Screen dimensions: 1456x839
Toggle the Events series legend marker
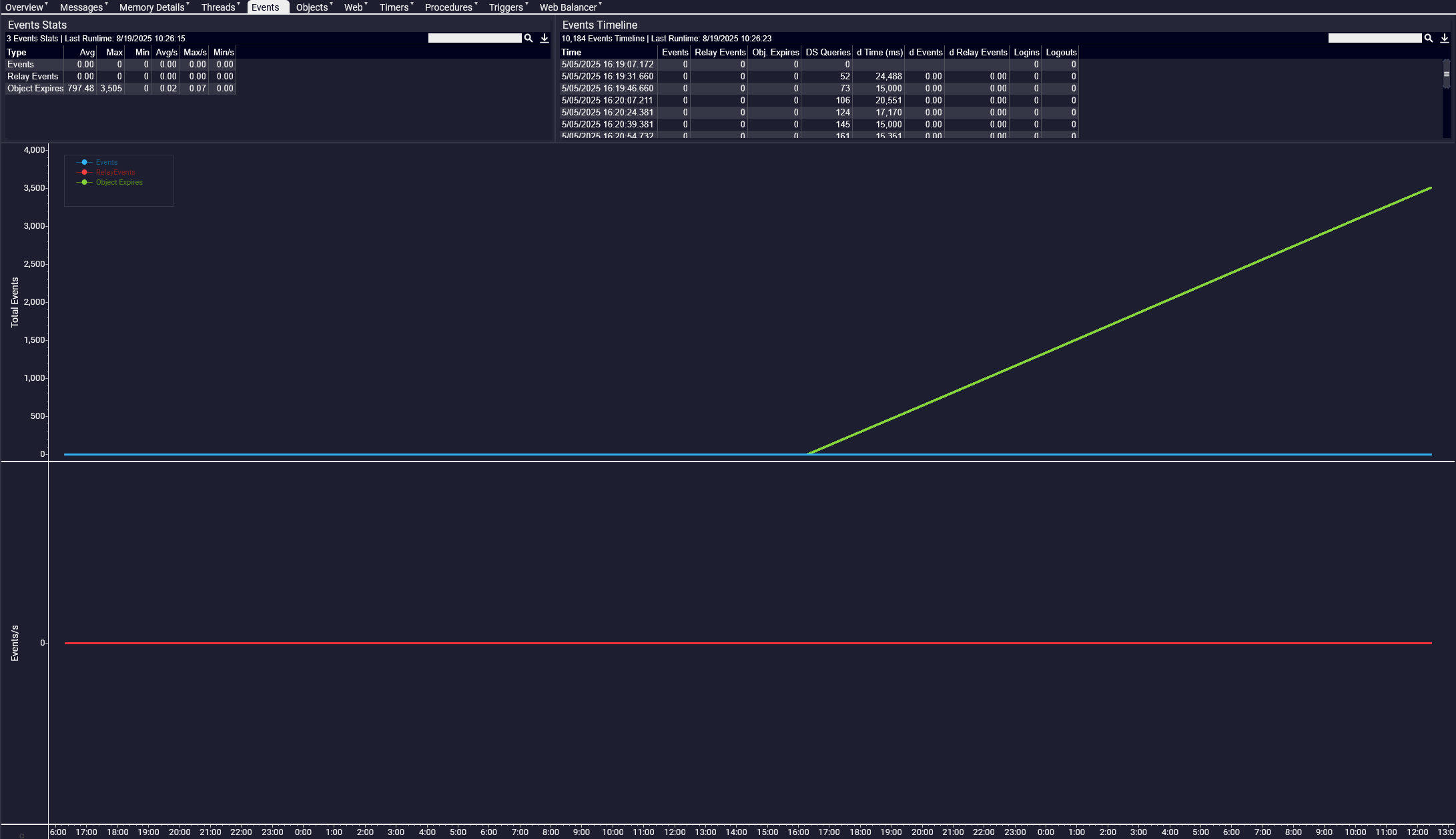point(85,162)
